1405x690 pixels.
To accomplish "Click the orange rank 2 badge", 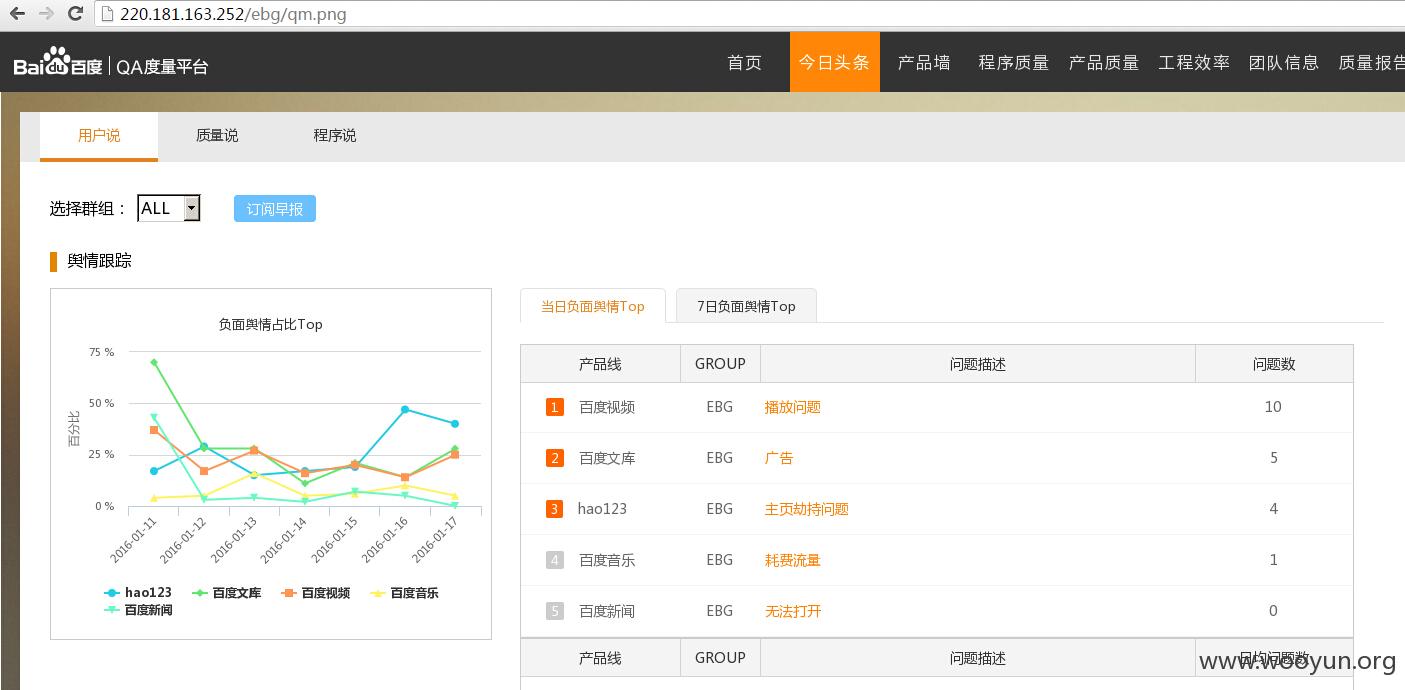I will pos(555,458).
